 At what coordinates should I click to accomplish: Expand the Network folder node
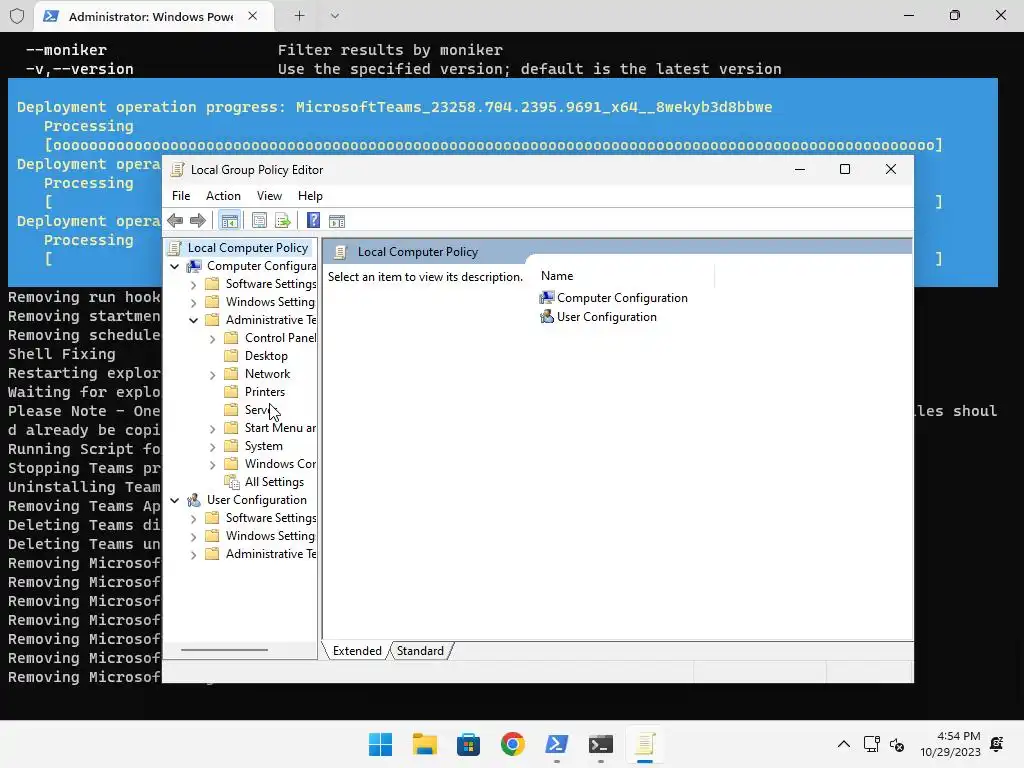click(x=212, y=375)
